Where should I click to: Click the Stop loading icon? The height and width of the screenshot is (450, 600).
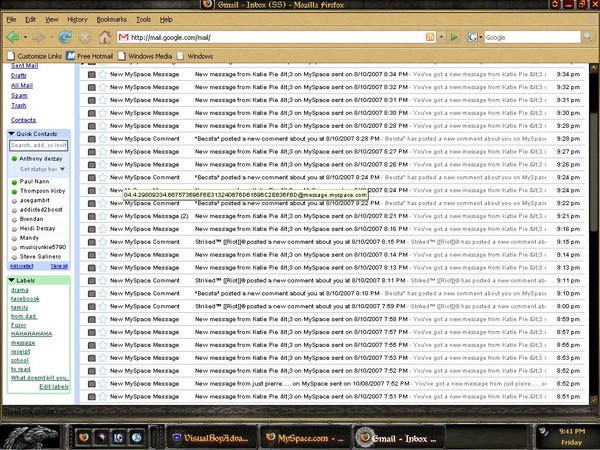85,37
